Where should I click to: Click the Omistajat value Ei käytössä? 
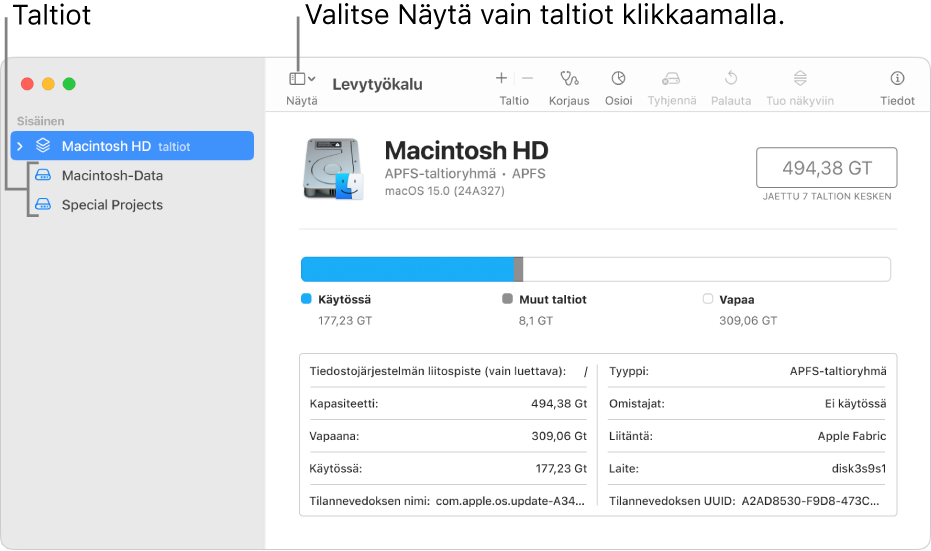coord(855,404)
